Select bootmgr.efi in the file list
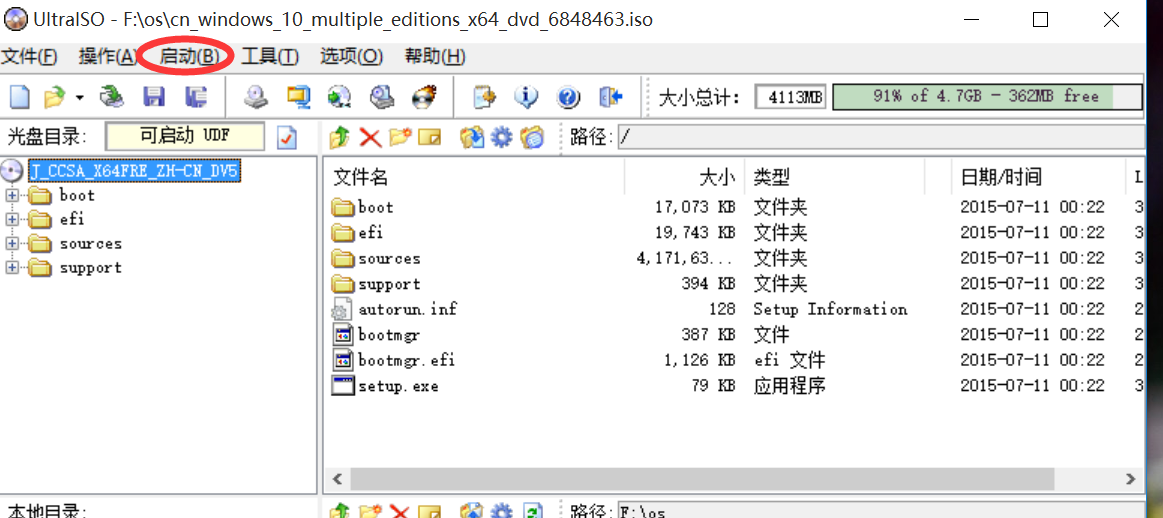1163x518 pixels. tap(406, 361)
